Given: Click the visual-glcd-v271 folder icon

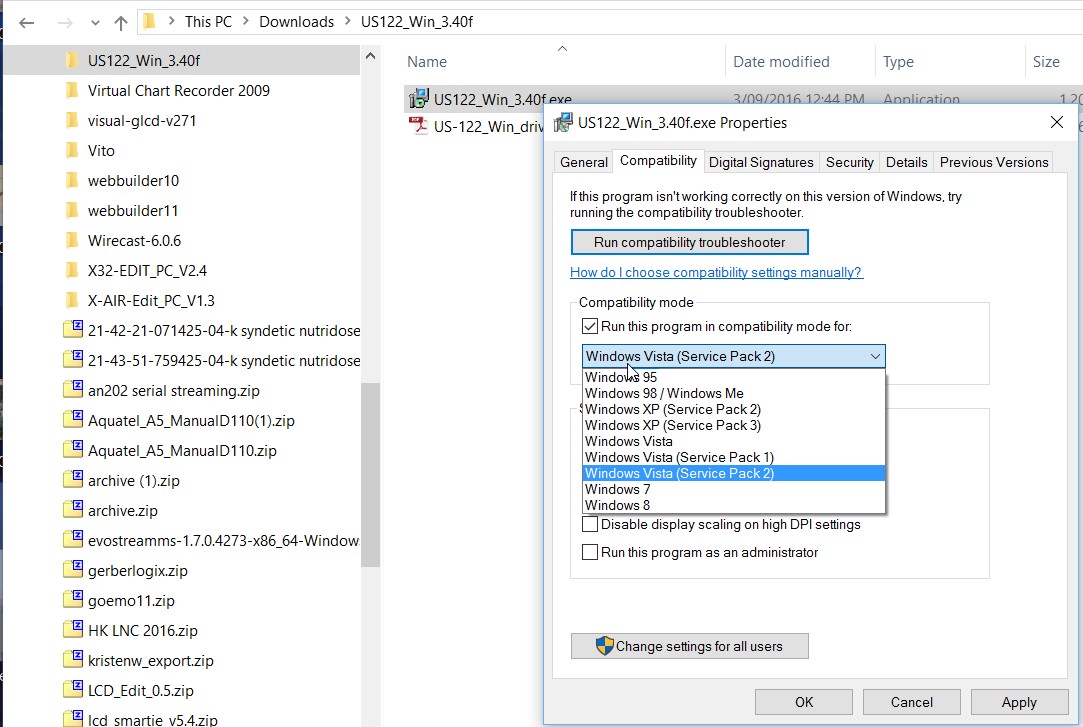Looking at the screenshot, I should (x=72, y=121).
